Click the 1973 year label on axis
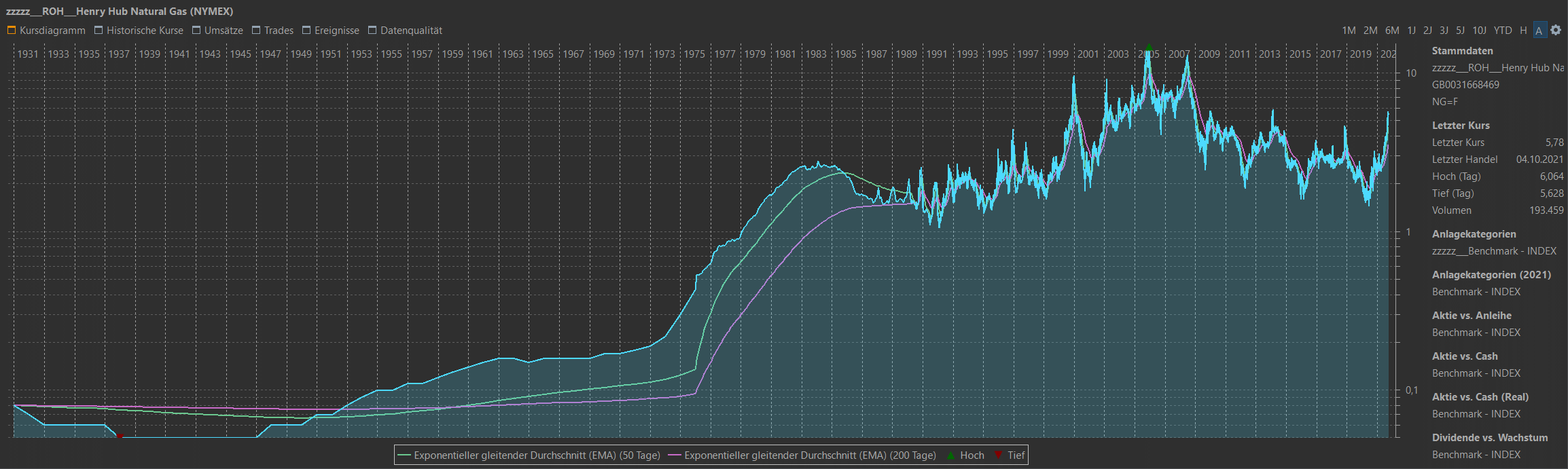The width and height of the screenshot is (1568, 469). pyautogui.click(x=664, y=54)
